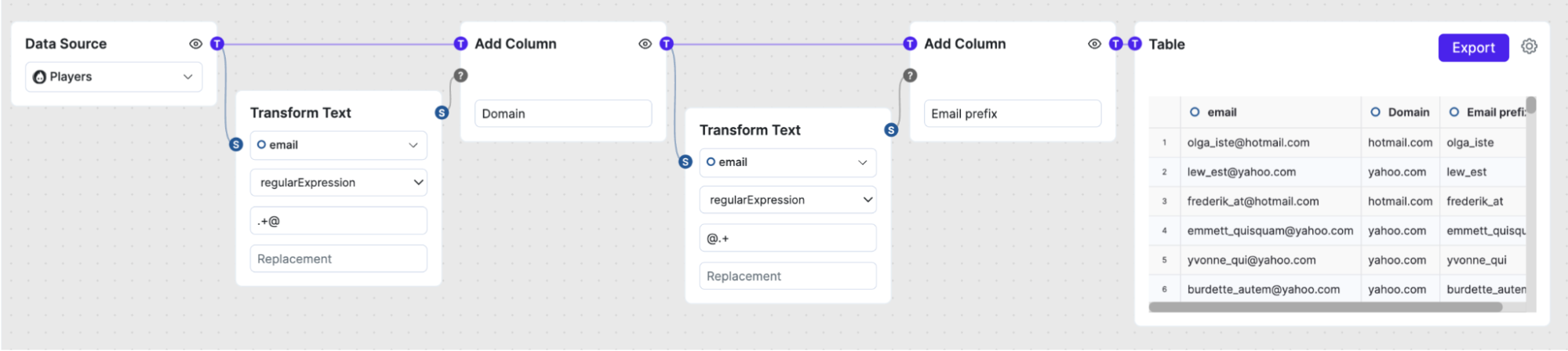Screen dimensions: 1568x351
Task: Click the Replacement field under '.+@' pattern
Action: click(338, 259)
